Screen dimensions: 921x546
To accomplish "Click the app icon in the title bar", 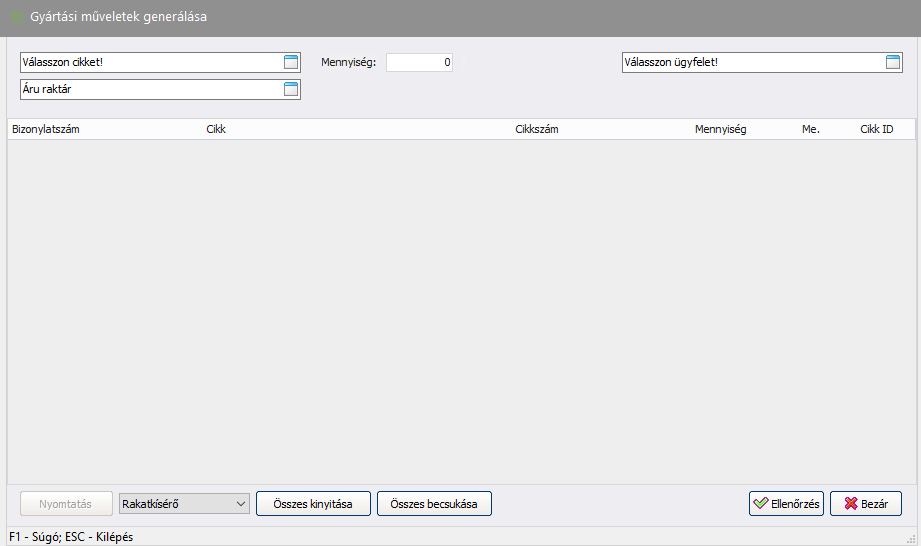I will [x=17, y=17].
